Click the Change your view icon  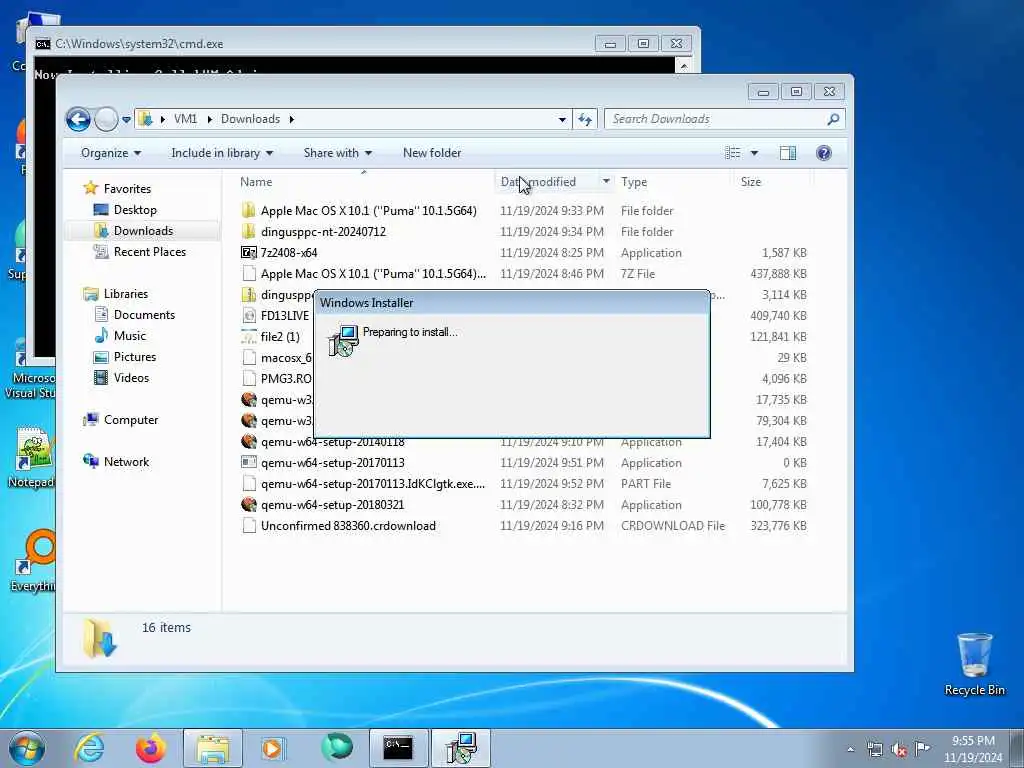(733, 153)
